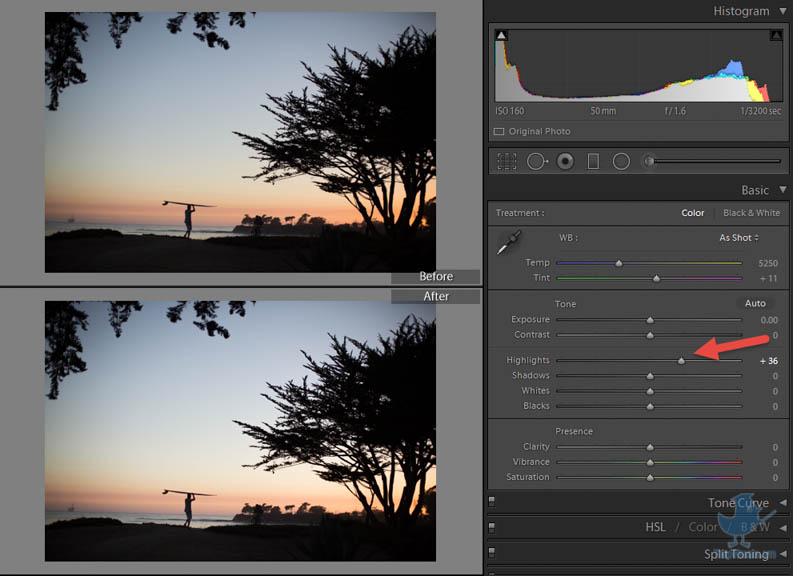
Task: Switch treatment to Black & White
Action: 751,213
